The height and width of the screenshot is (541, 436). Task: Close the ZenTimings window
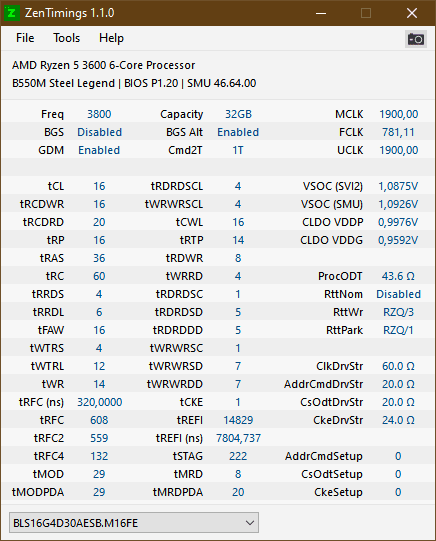412,13
